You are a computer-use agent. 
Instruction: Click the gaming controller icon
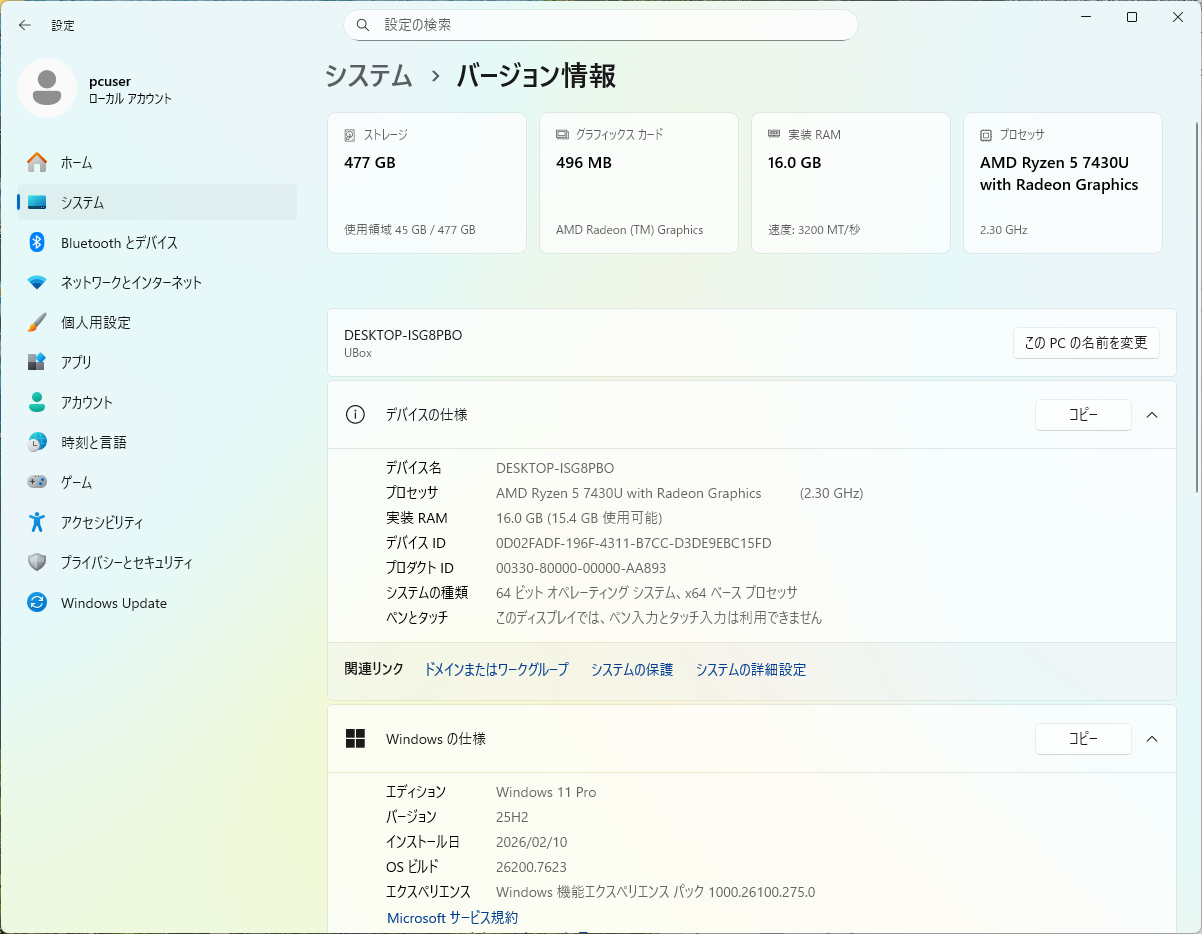click(37, 482)
